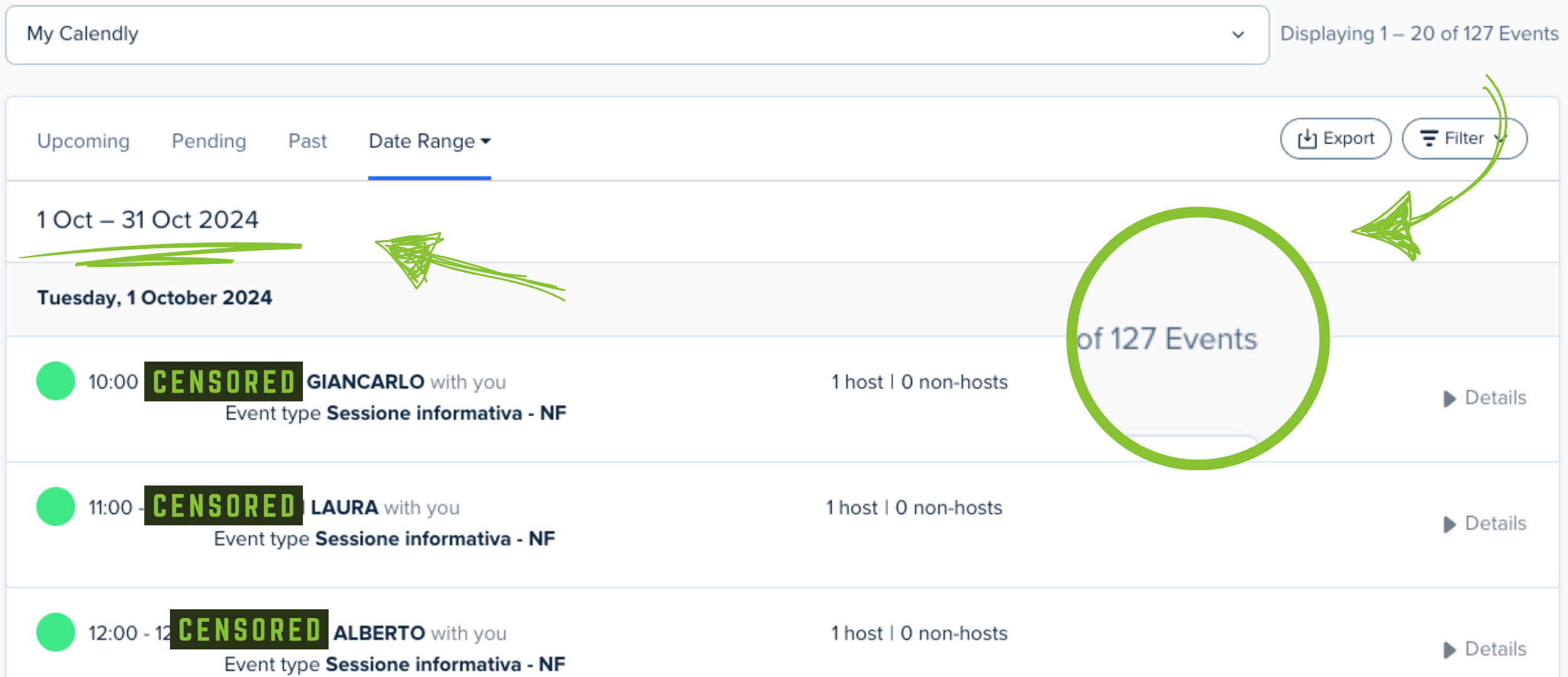The width and height of the screenshot is (1568, 677).
Task: Switch to the Upcoming tab
Action: click(83, 141)
